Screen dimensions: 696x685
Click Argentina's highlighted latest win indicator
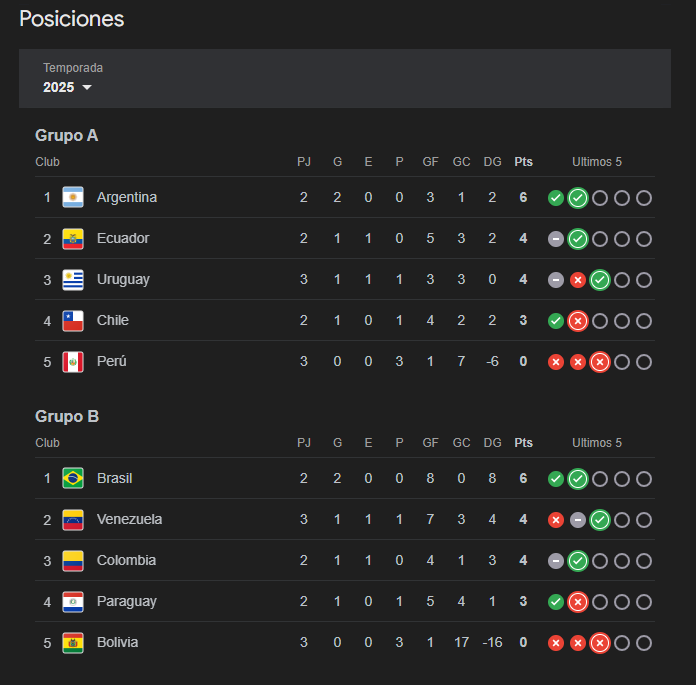tap(577, 198)
